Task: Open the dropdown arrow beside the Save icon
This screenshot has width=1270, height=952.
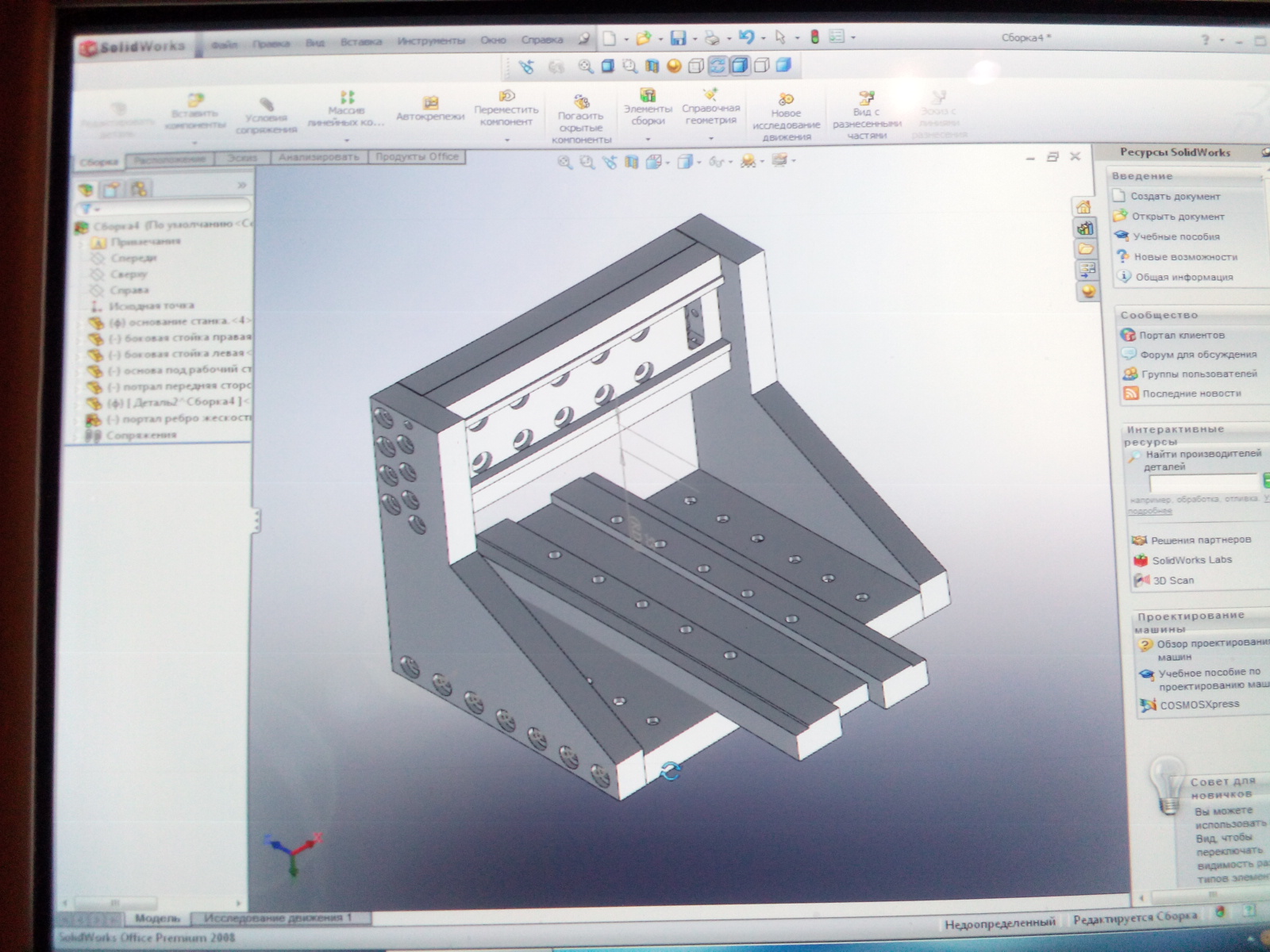Action: (694, 39)
